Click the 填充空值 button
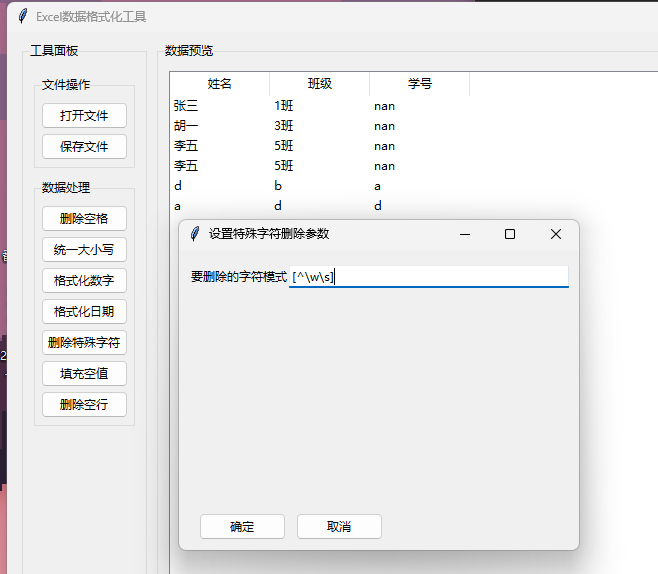 pyautogui.click(x=84, y=373)
